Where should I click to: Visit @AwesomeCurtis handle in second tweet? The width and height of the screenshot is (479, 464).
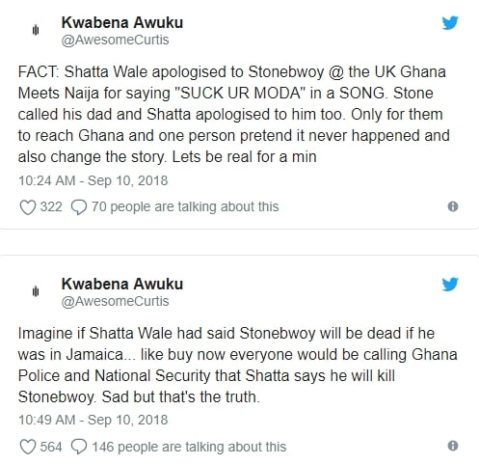click(x=115, y=301)
